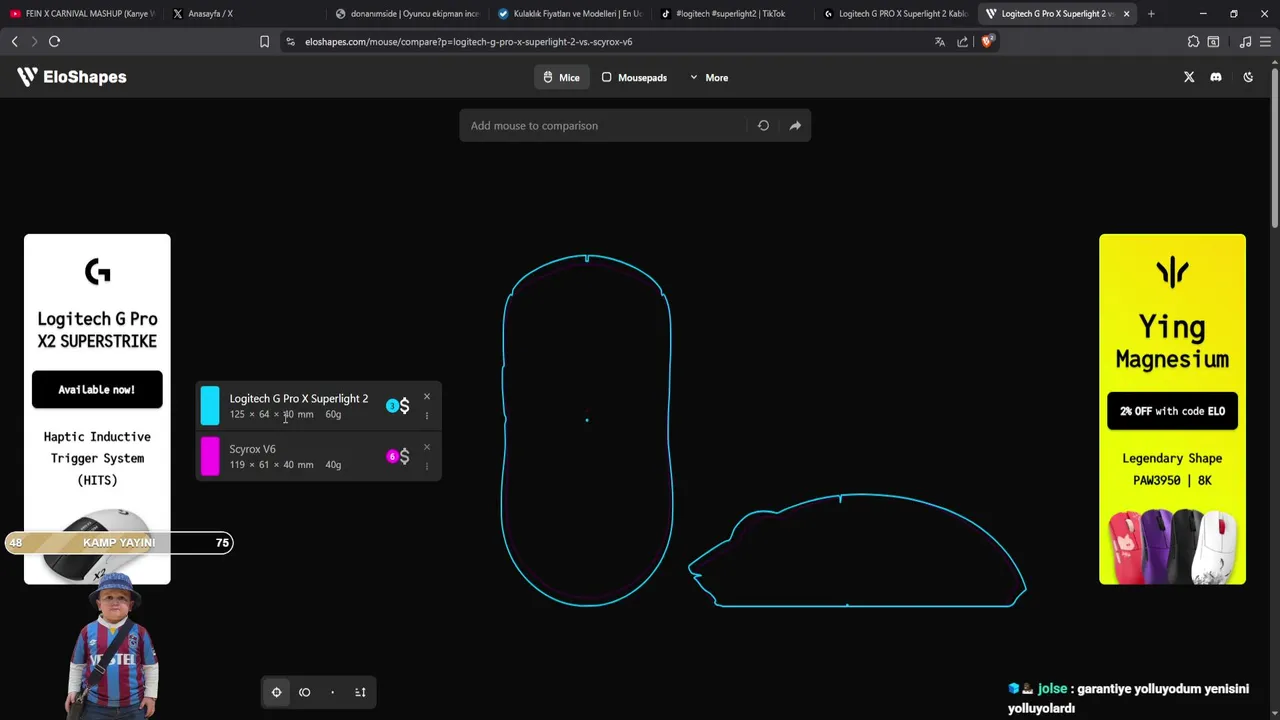
Task: Click the Available now! button in Logitech ad
Action: (97, 389)
